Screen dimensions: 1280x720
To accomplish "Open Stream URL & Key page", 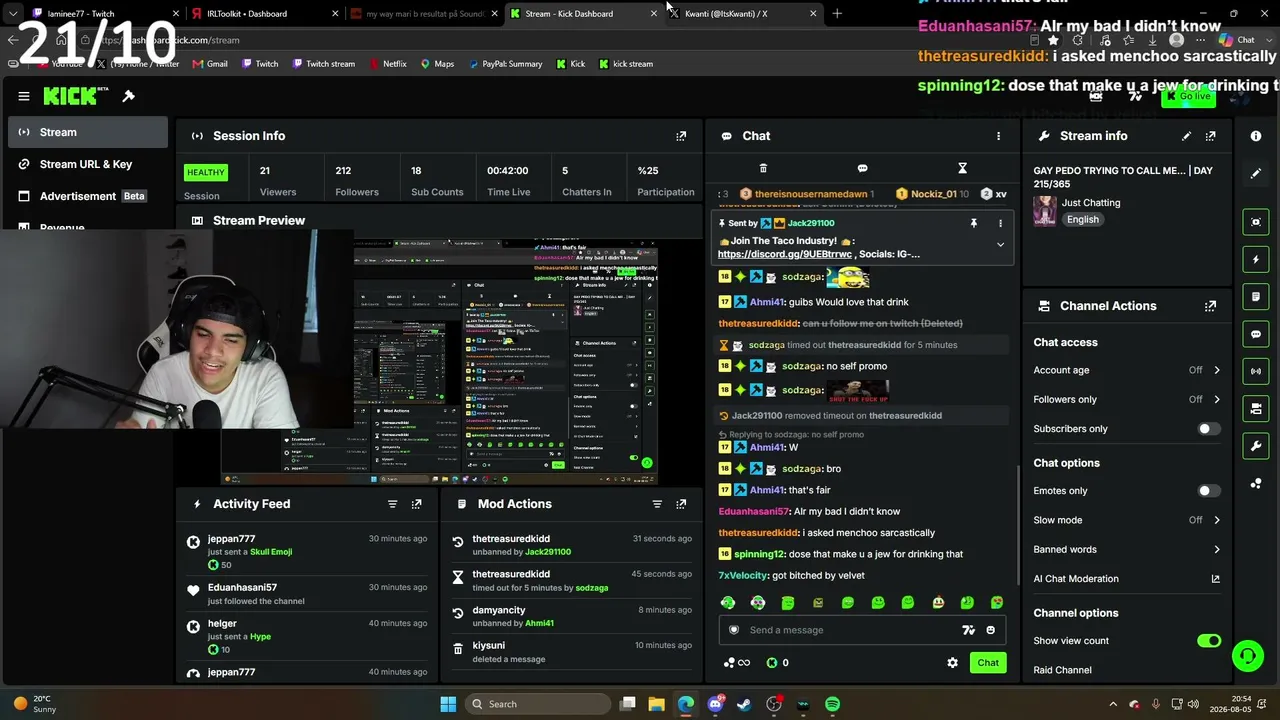I will tap(88, 164).
